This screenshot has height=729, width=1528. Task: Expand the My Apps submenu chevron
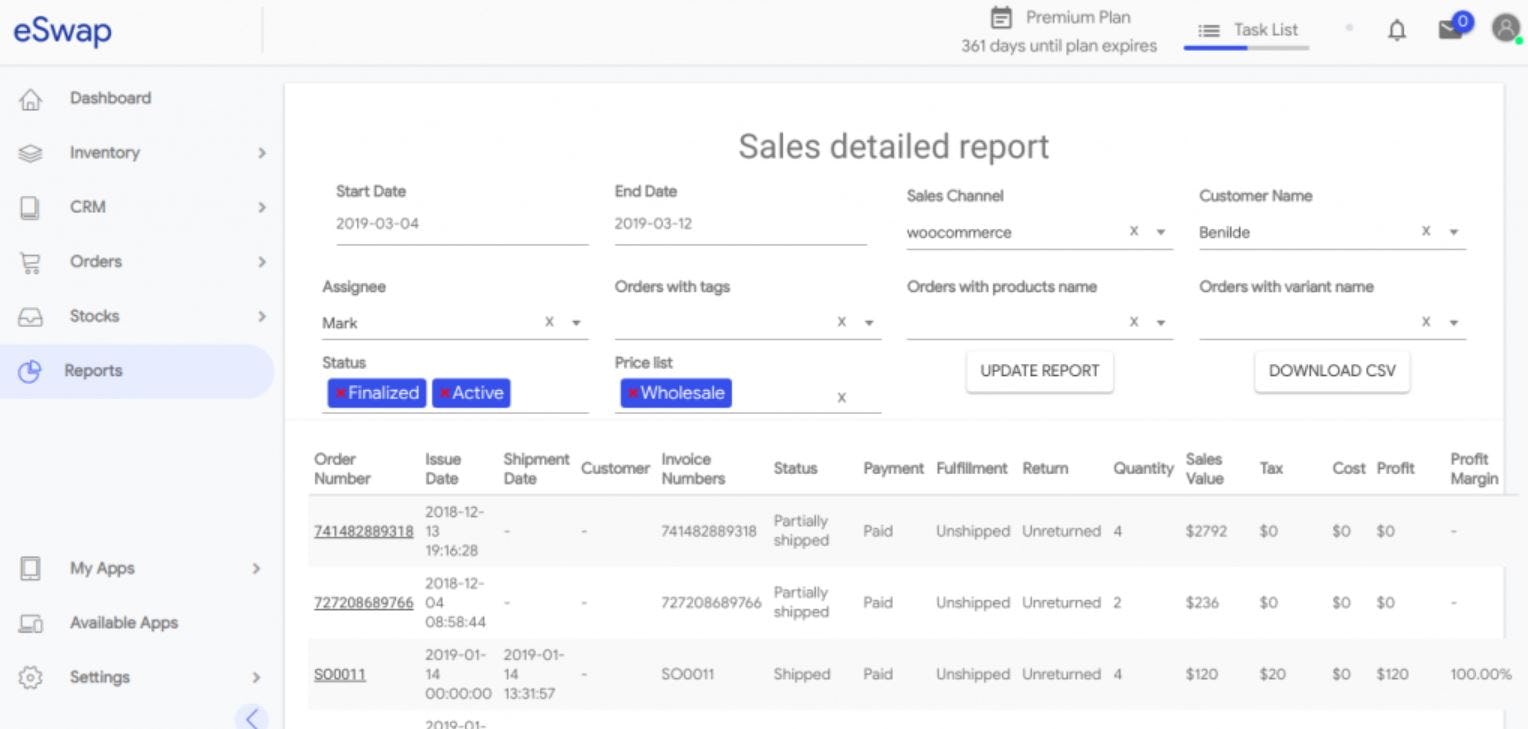256,569
